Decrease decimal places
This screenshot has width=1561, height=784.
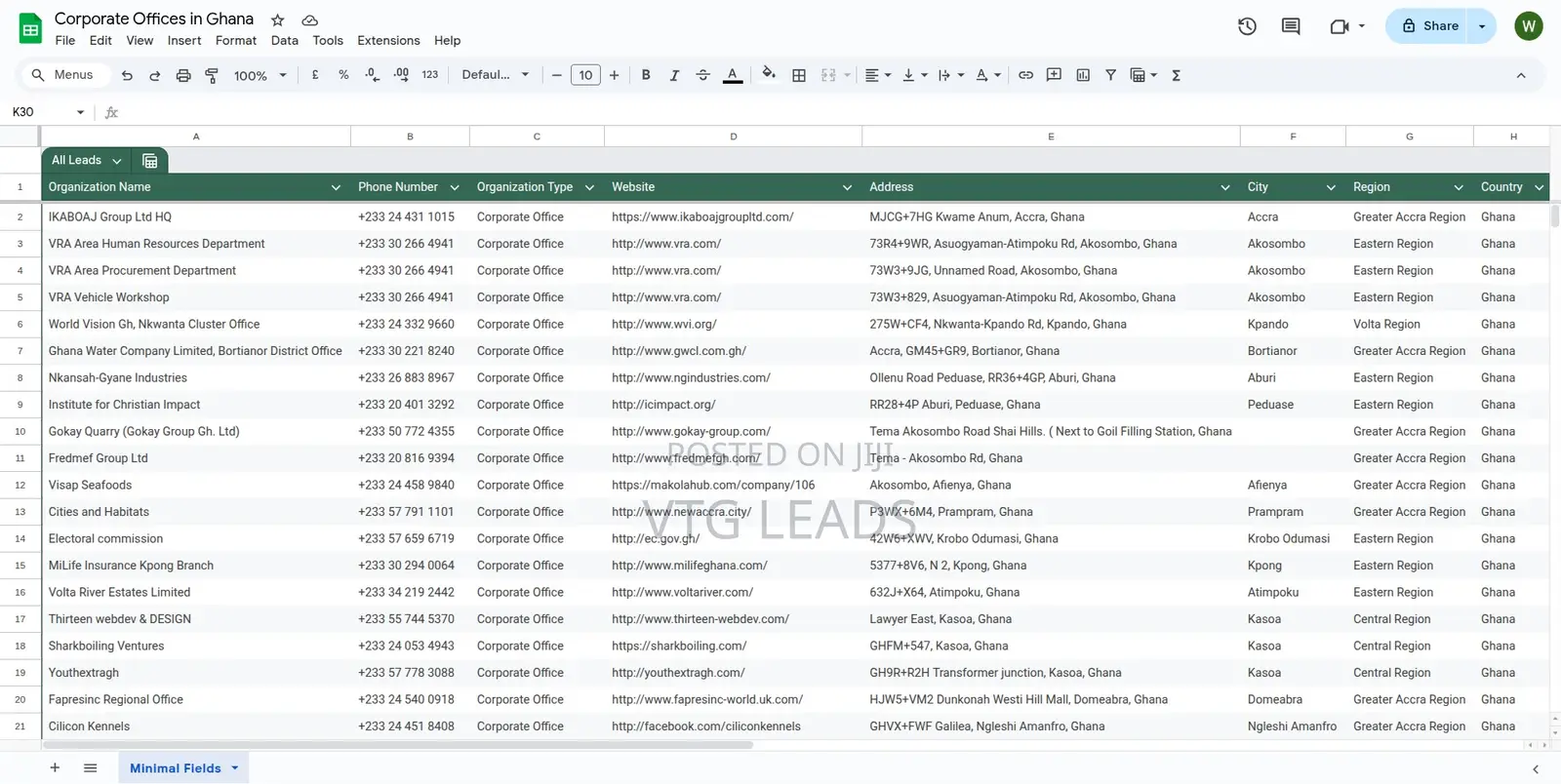[x=372, y=75]
